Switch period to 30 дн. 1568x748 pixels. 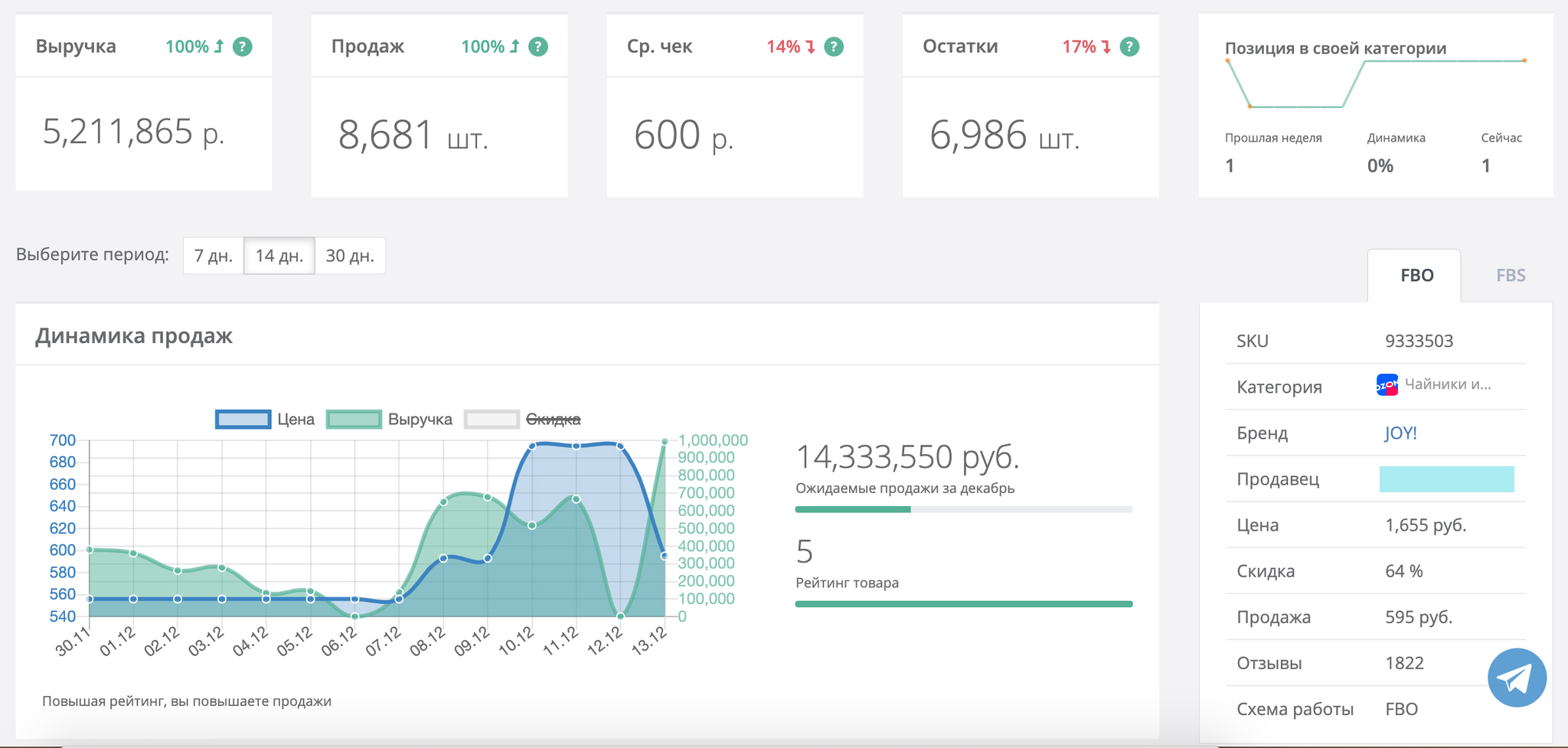pyautogui.click(x=350, y=256)
